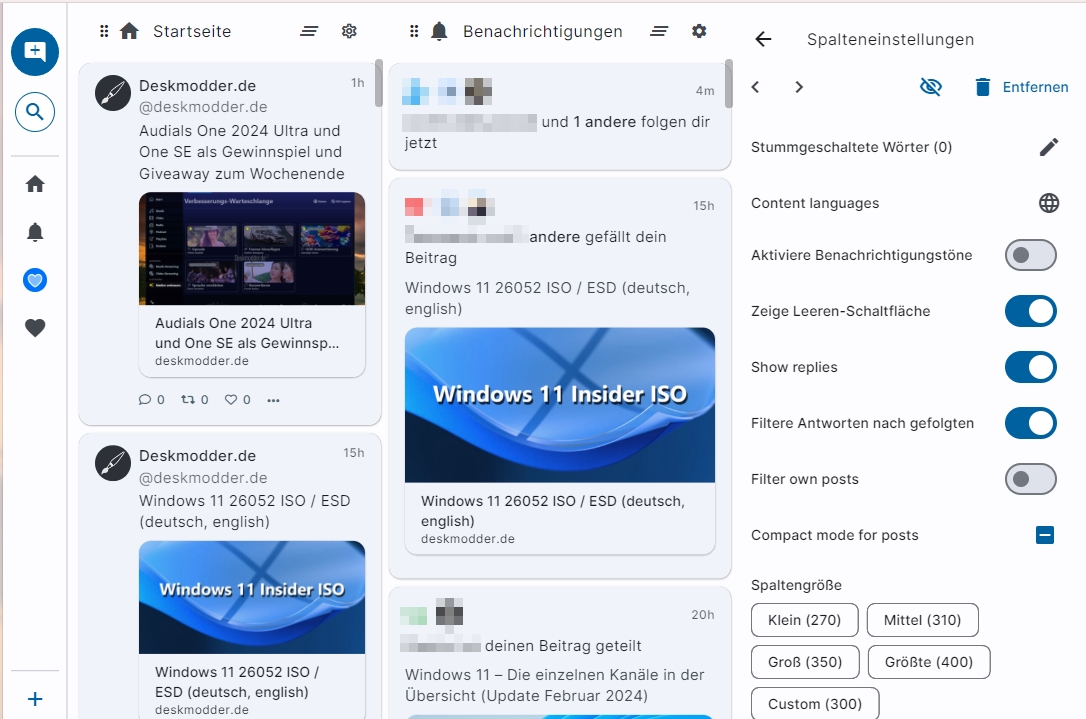This screenshot has width=1086, height=719.
Task: Click the 'deinen Beitrag geteilt' notification text
Action: 563,646
